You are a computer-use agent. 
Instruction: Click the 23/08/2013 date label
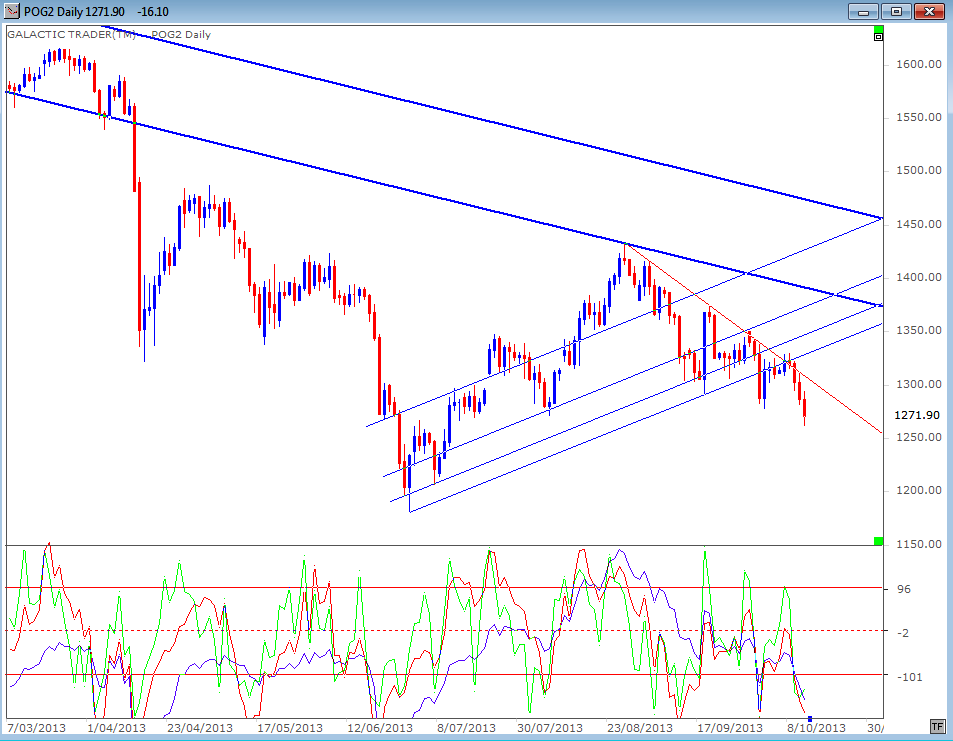coord(640,728)
